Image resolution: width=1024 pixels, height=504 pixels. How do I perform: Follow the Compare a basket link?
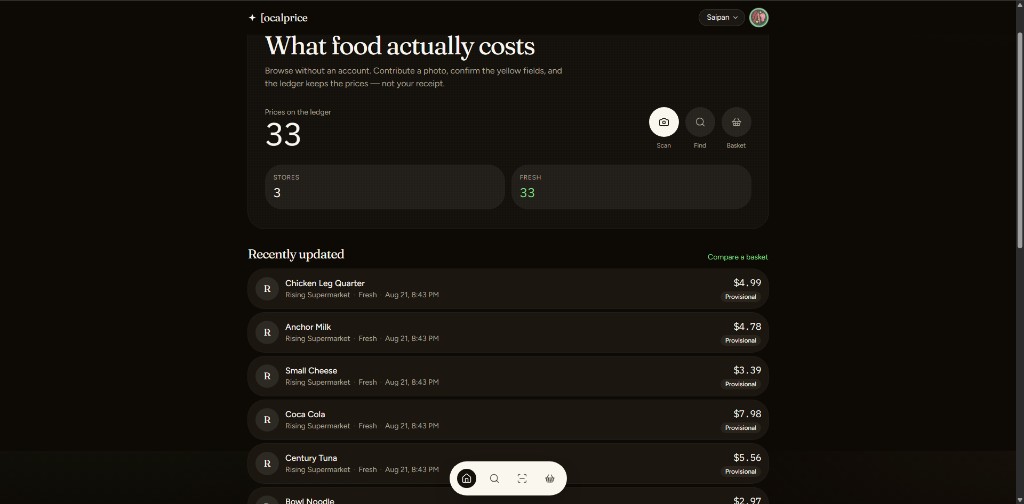[x=737, y=257]
